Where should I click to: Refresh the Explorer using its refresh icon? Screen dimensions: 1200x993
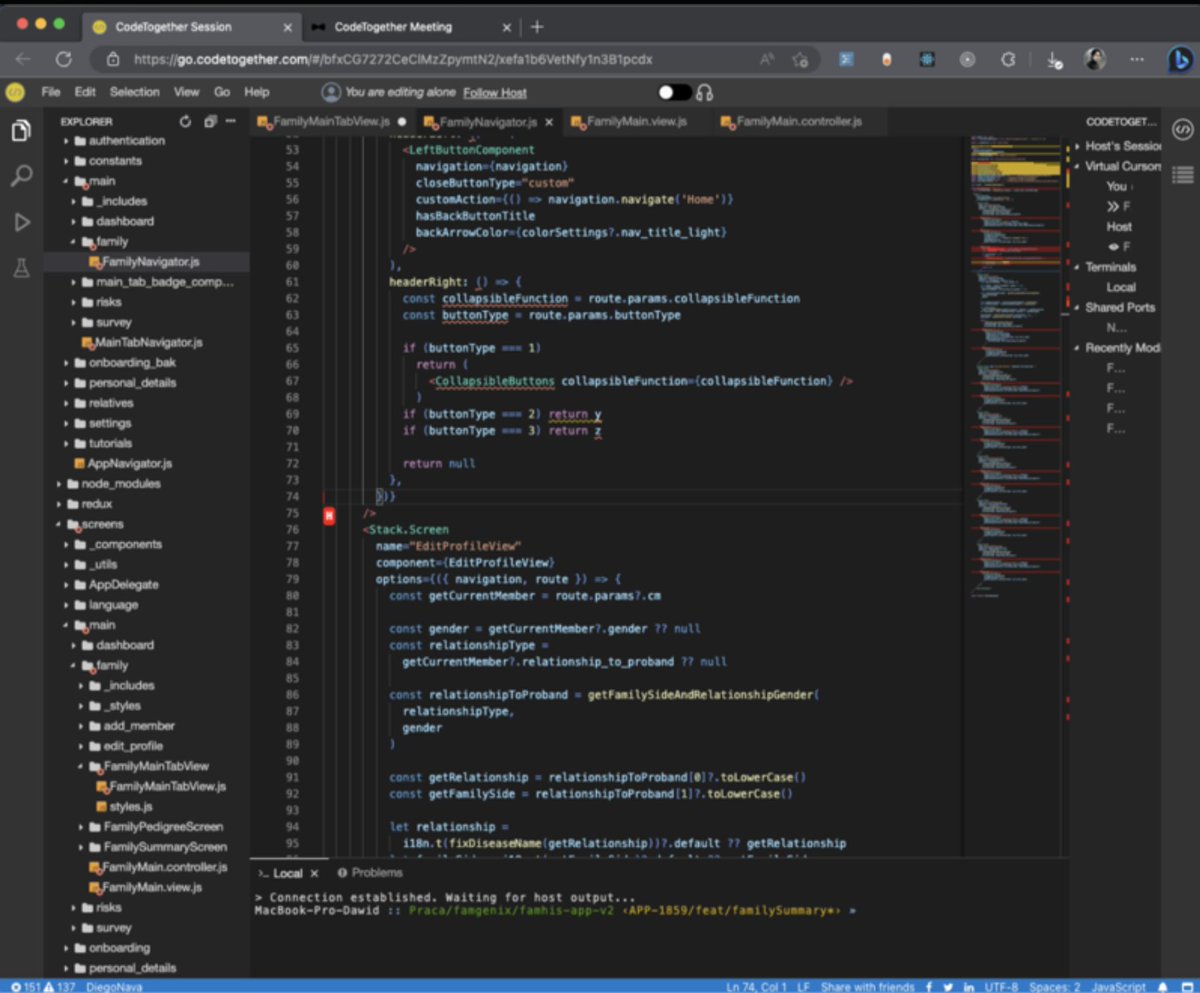(x=184, y=120)
